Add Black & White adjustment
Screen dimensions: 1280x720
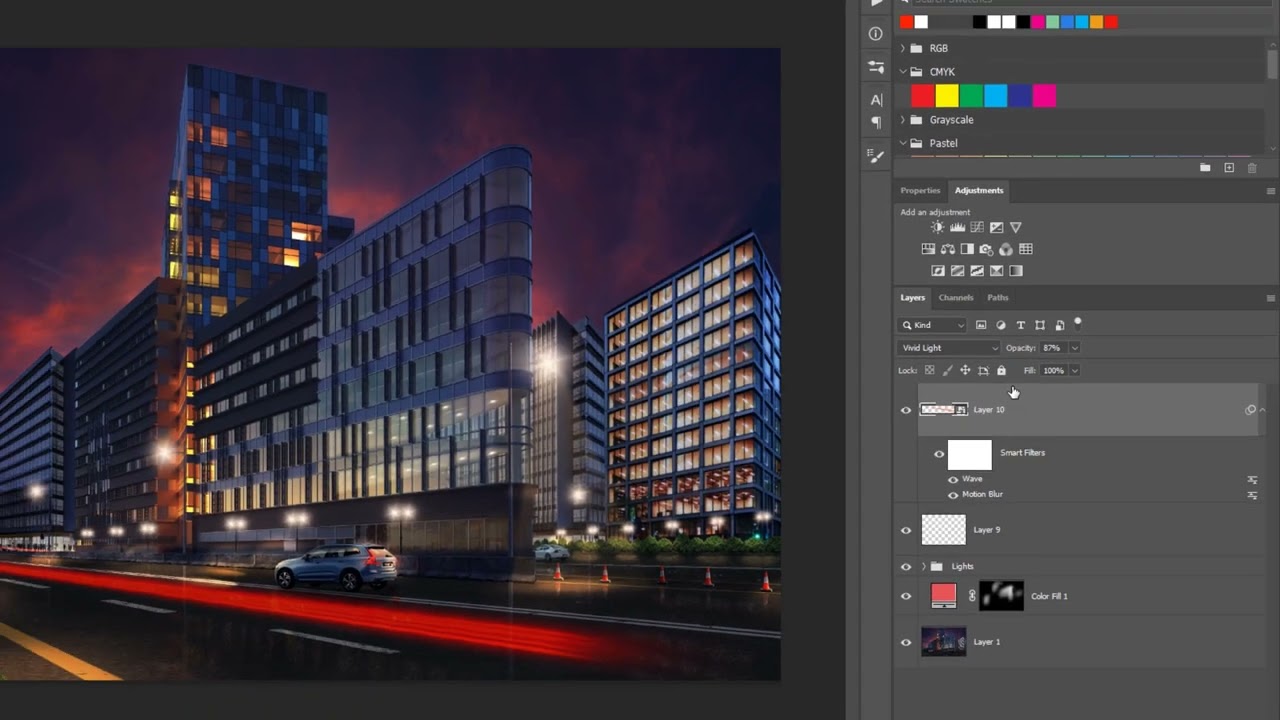967,249
